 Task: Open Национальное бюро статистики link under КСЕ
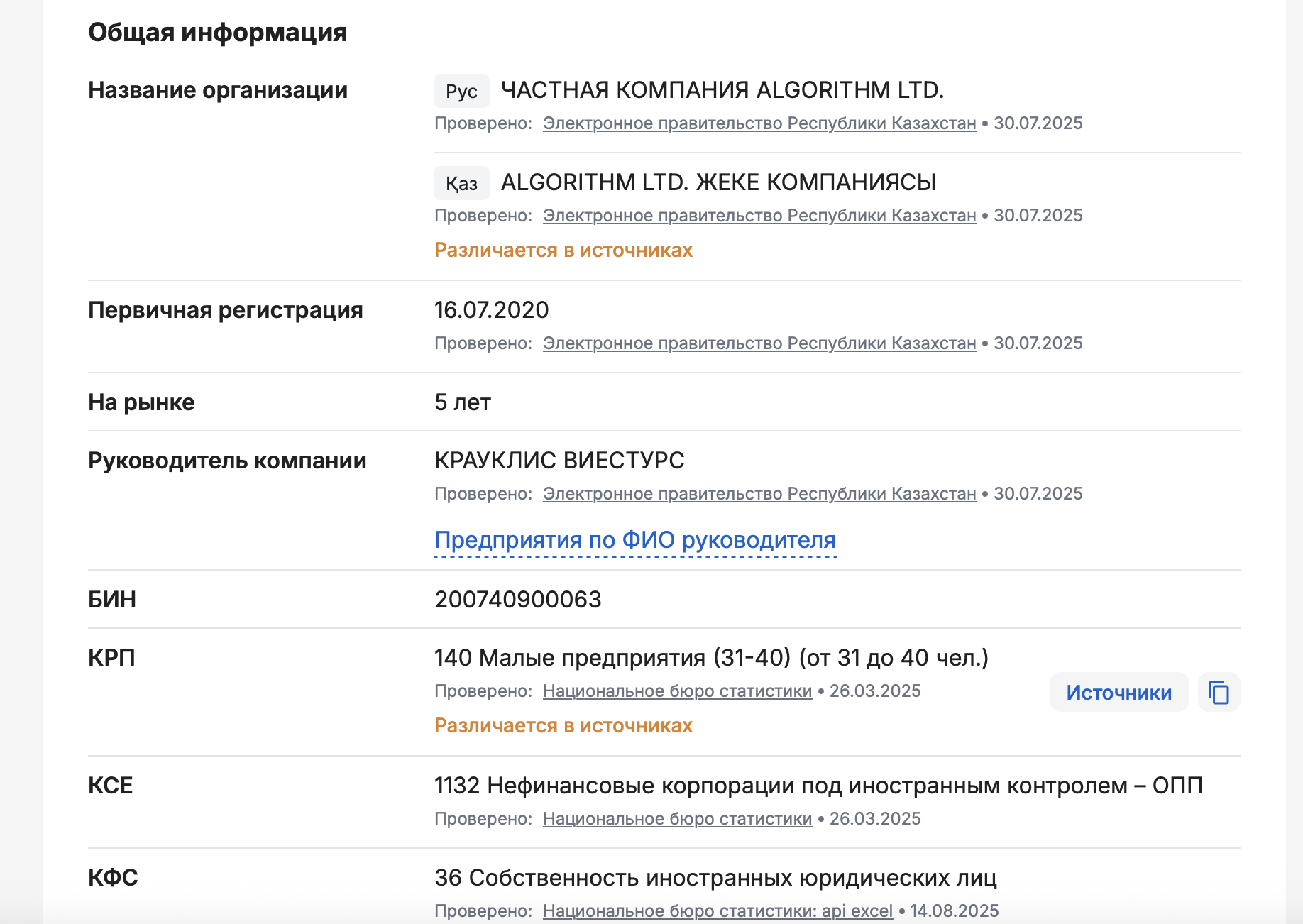677,819
